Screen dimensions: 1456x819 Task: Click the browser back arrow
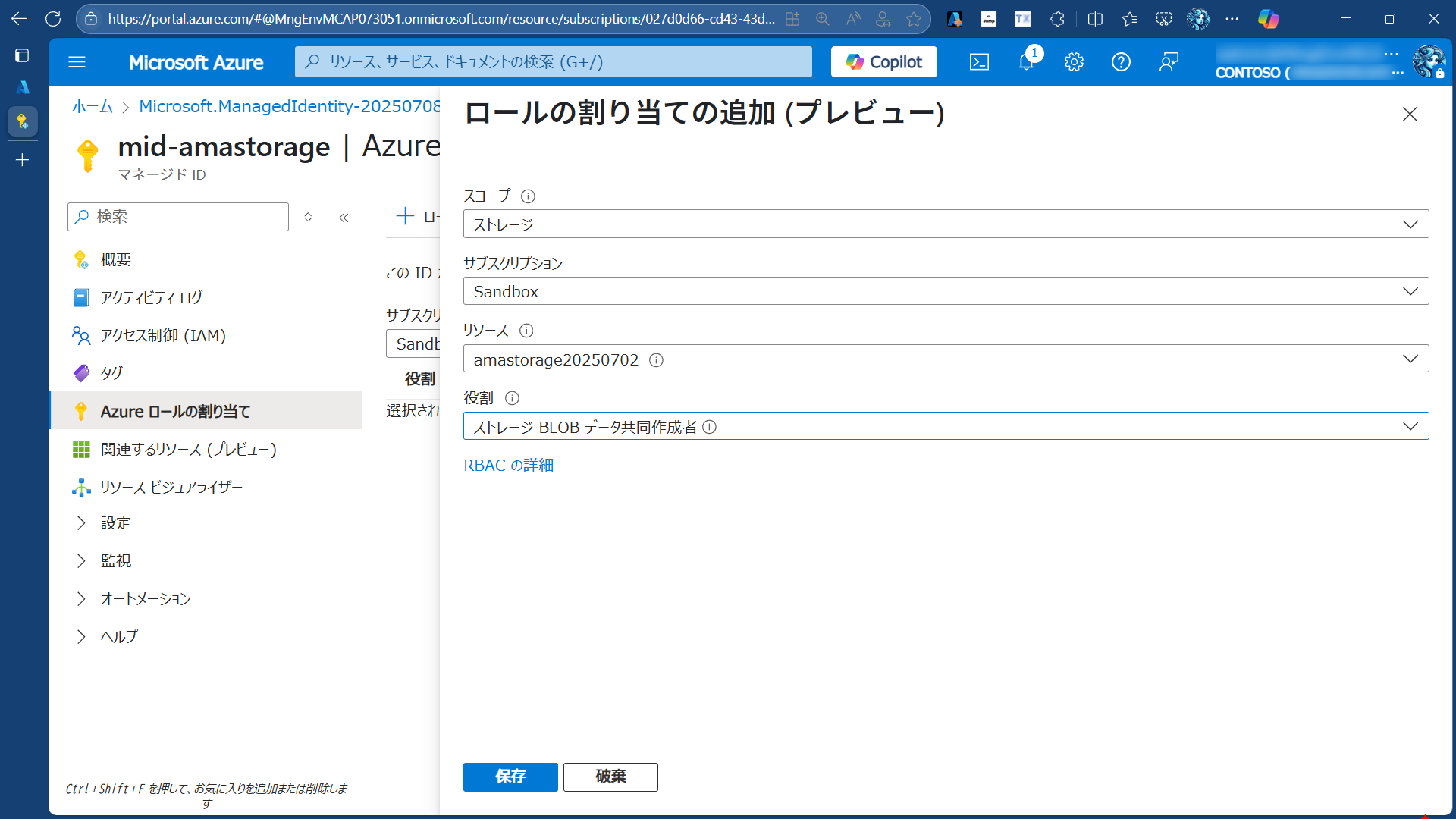[x=19, y=19]
